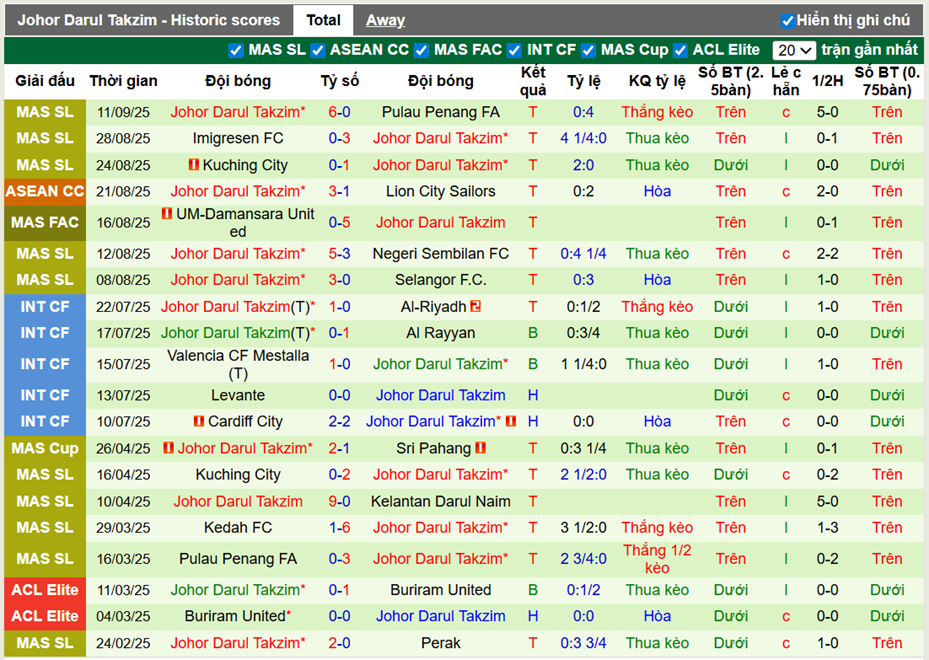The image size is (929, 660).
Task: Open Lion City Sailors team page
Action: click(440, 191)
